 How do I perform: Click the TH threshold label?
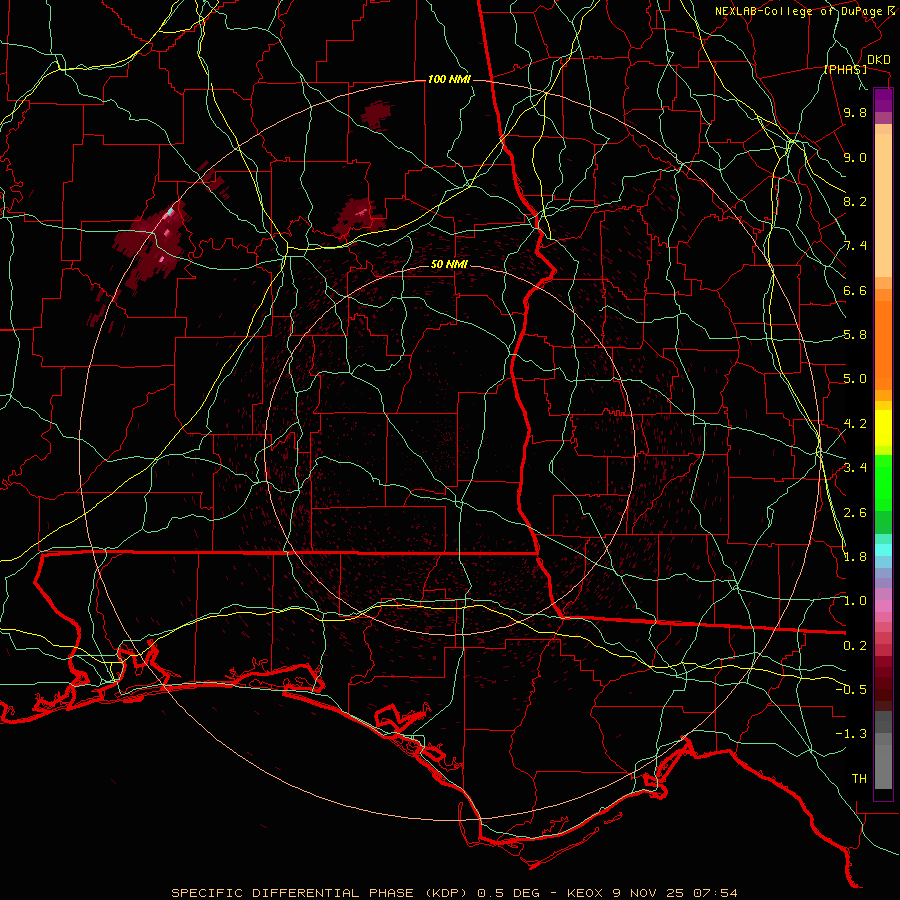[x=859, y=779]
